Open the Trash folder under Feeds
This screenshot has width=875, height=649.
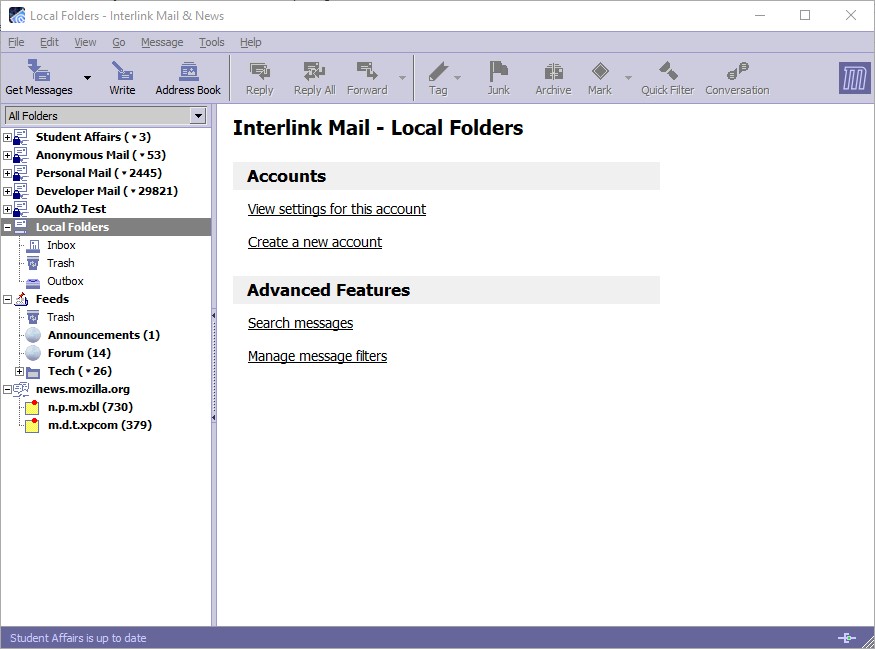point(60,317)
